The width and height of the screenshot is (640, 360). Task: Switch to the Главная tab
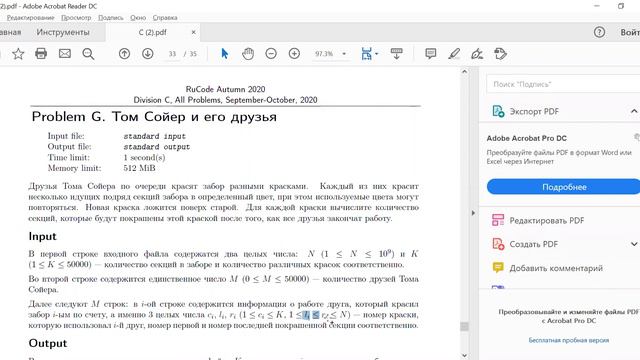10,32
